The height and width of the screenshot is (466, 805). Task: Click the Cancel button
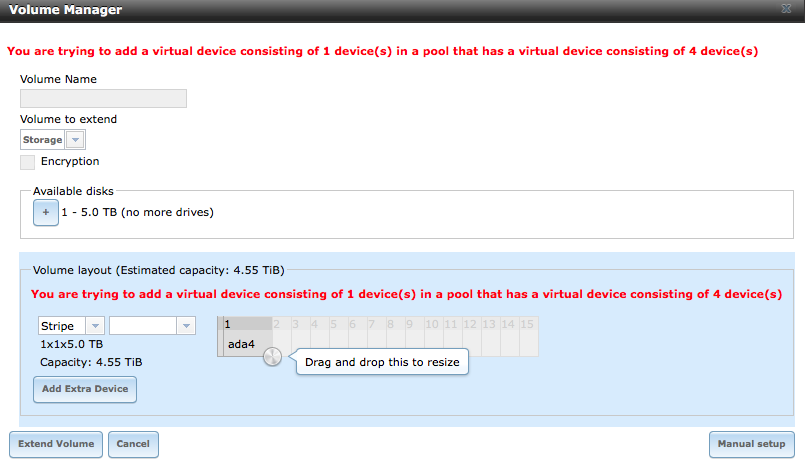coord(133,444)
